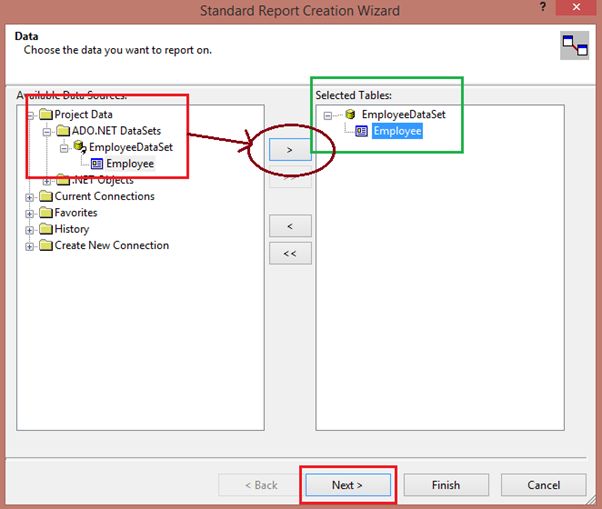Image resolution: width=602 pixels, height=509 pixels.
Task: Select highlighted Employee in Selected Tables
Action: [x=397, y=131]
